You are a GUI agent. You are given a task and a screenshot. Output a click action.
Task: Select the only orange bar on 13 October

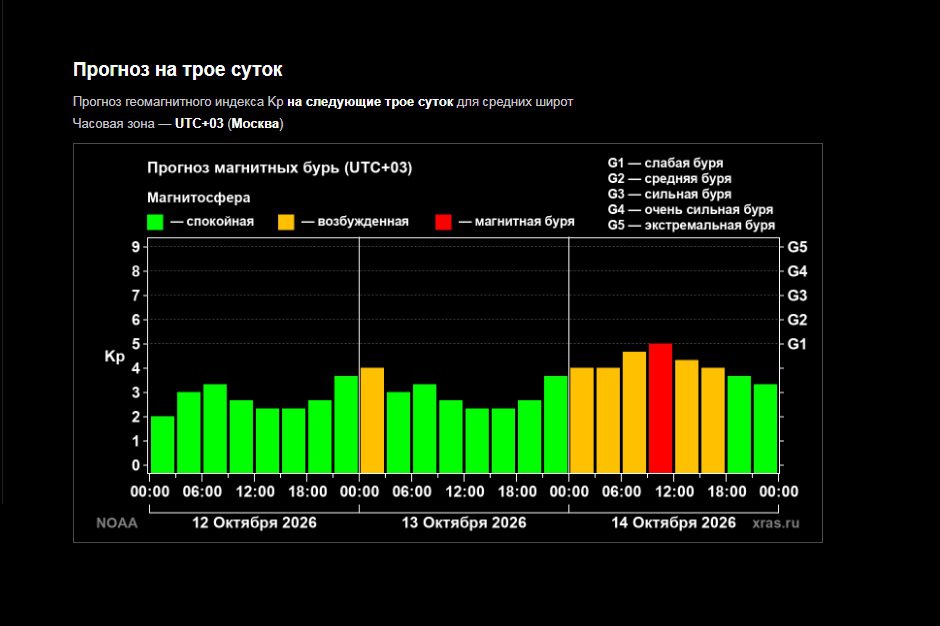click(372, 420)
